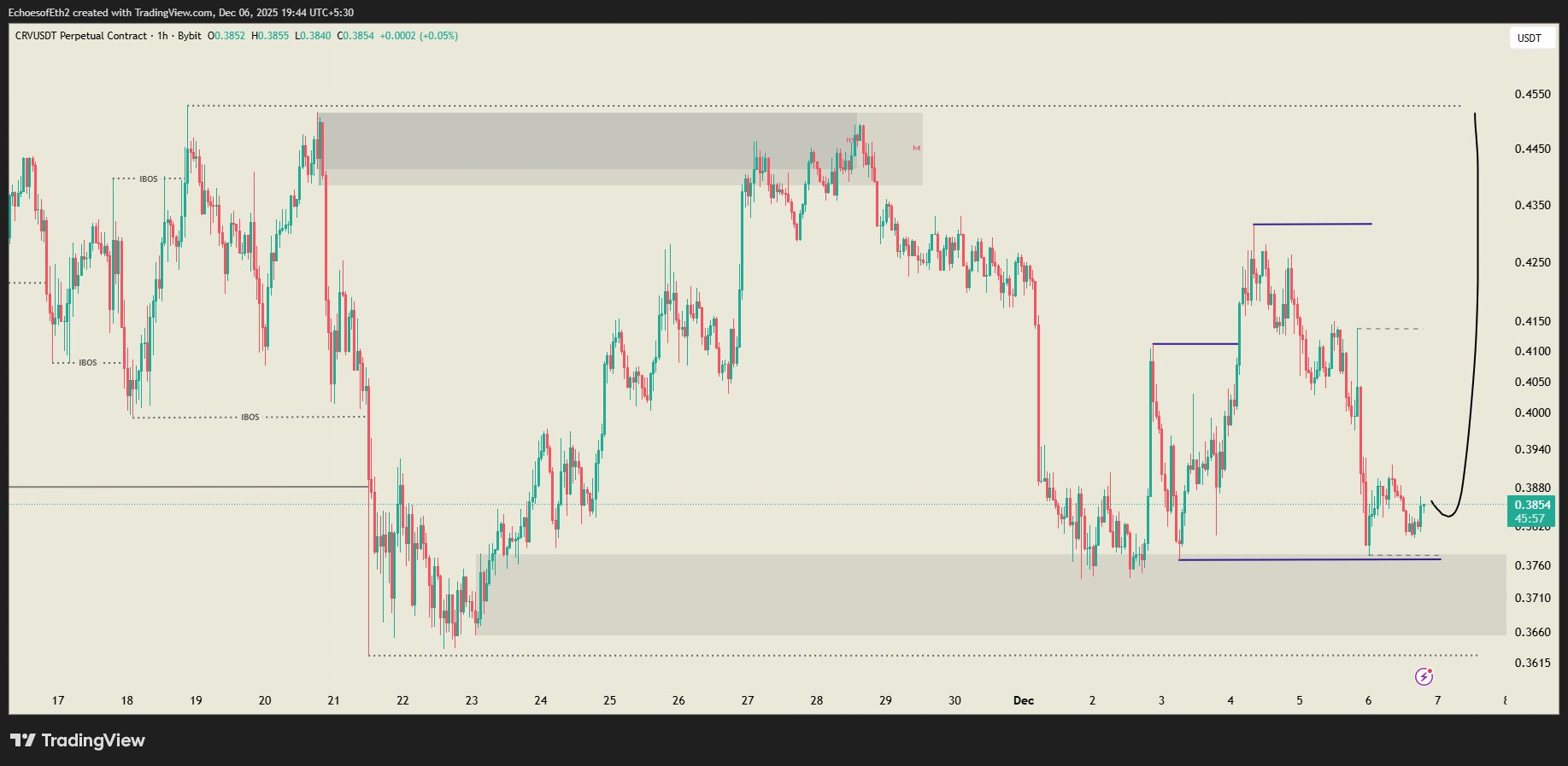
Task: Click date 18 on the time axis
Action: (126, 700)
